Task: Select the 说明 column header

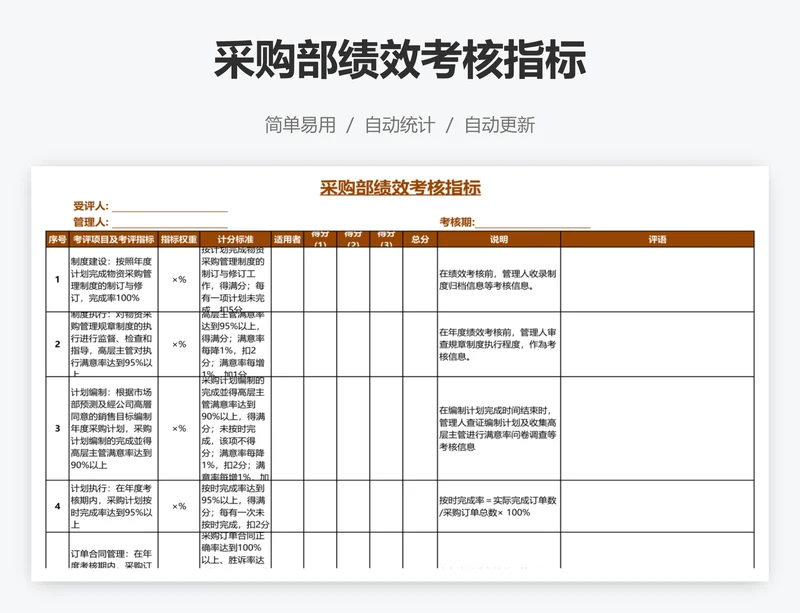Action: [499, 239]
